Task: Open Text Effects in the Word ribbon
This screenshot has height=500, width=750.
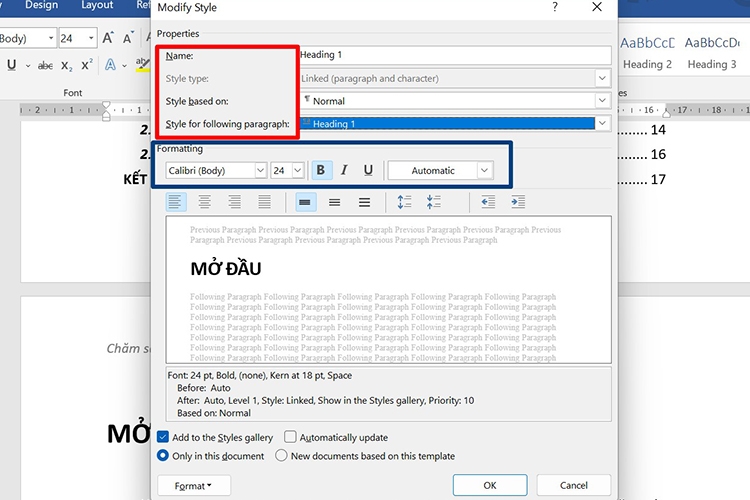Action: tap(110, 65)
